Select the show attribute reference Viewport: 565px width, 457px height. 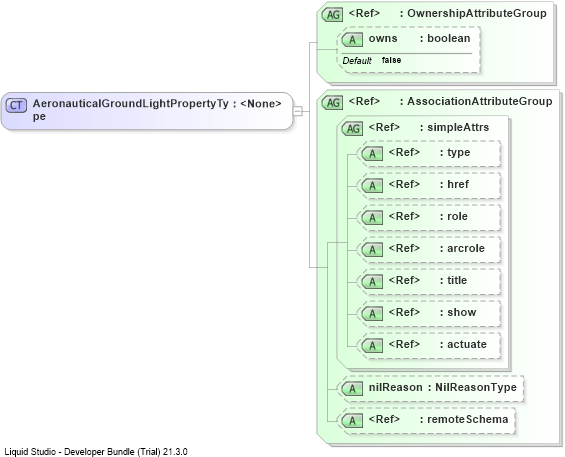(431, 314)
